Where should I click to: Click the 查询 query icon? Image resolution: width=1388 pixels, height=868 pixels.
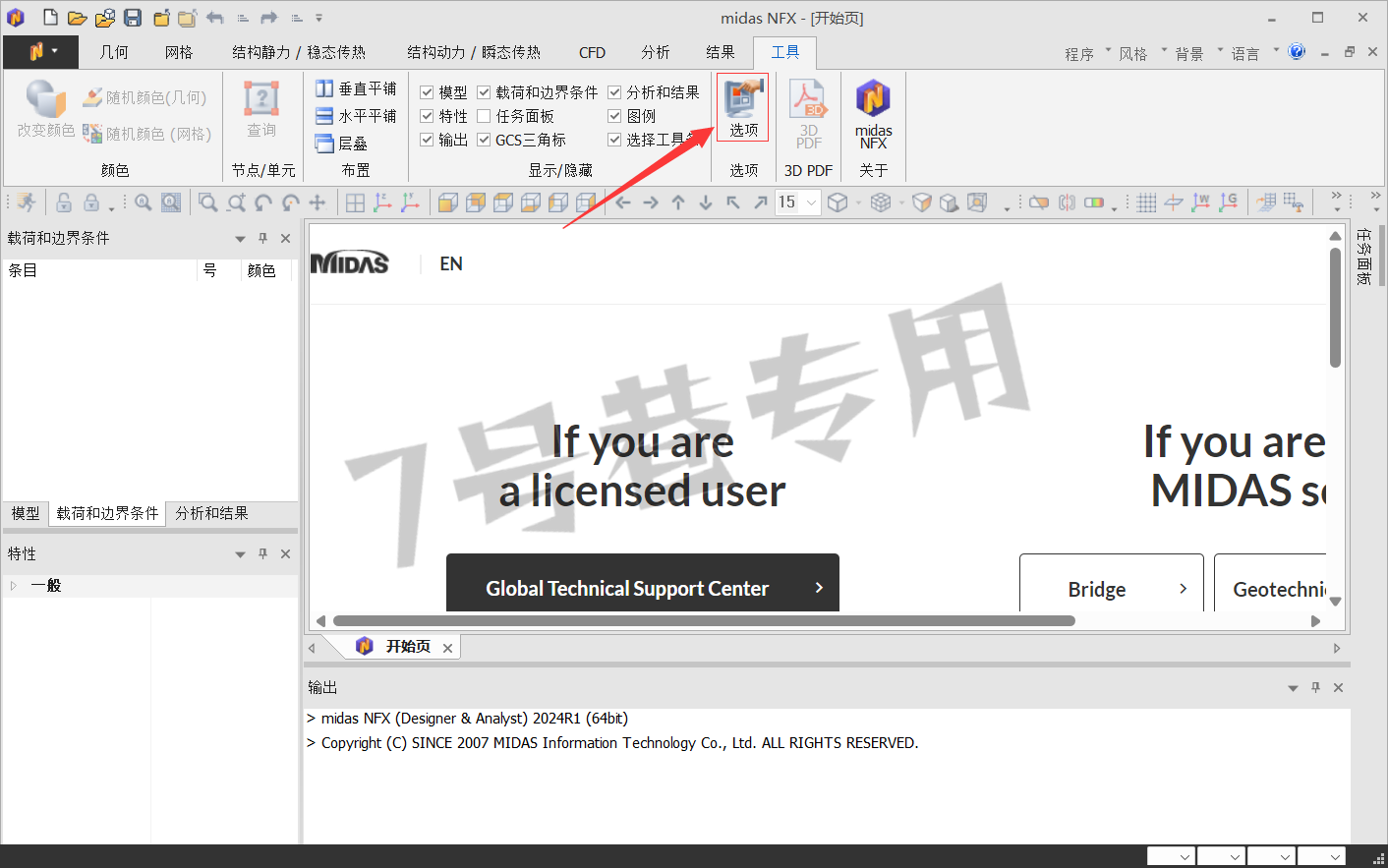click(x=261, y=108)
